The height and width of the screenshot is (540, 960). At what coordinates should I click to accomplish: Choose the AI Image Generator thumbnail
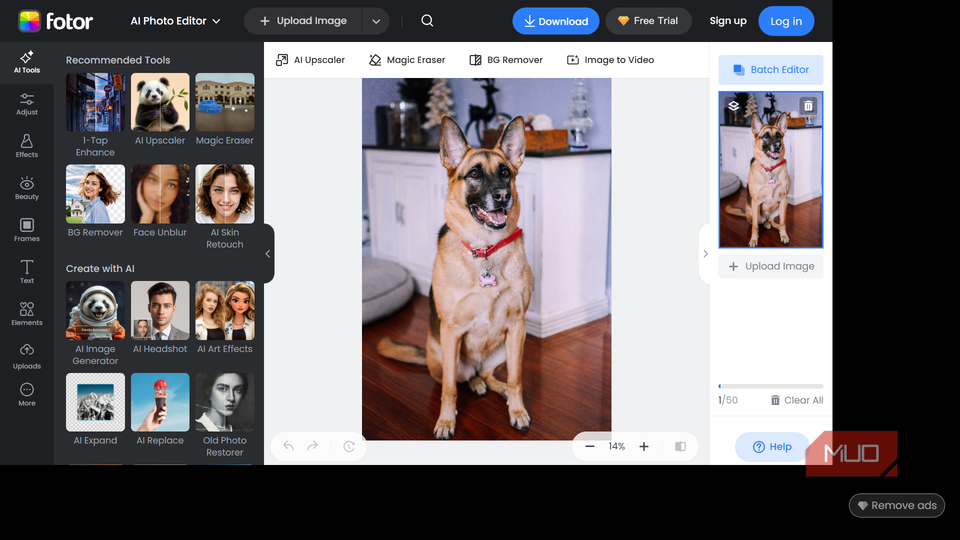(95, 310)
